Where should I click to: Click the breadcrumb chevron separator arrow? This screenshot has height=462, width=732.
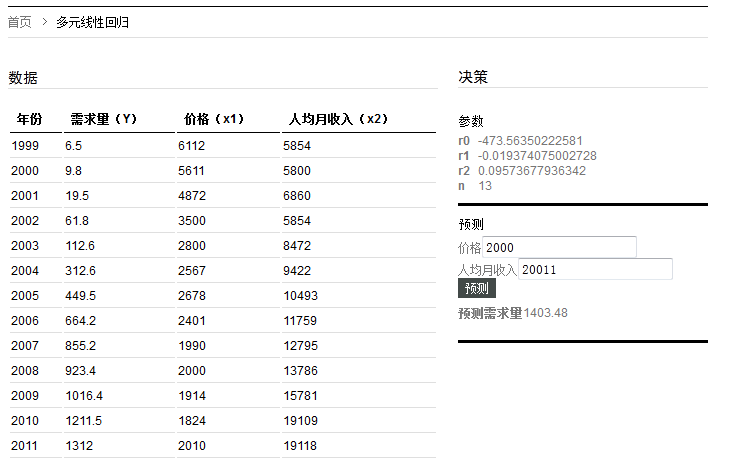[45, 22]
